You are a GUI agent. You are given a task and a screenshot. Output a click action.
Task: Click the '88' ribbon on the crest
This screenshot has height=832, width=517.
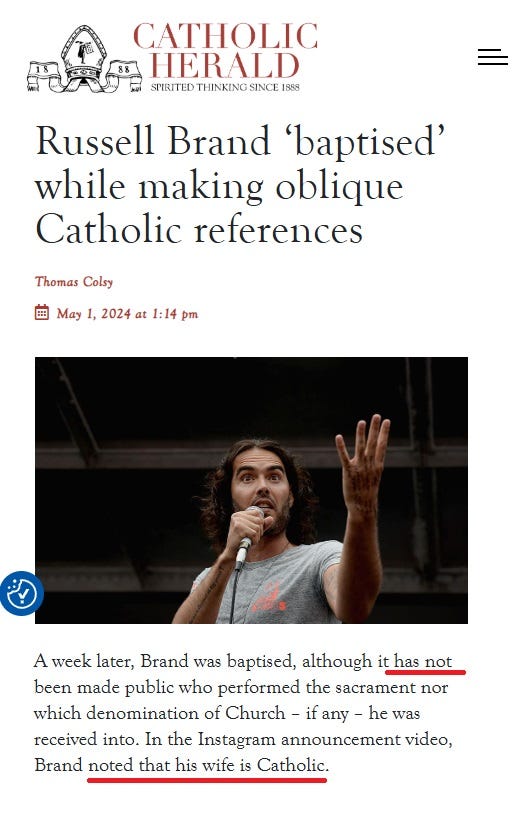[x=124, y=69]
